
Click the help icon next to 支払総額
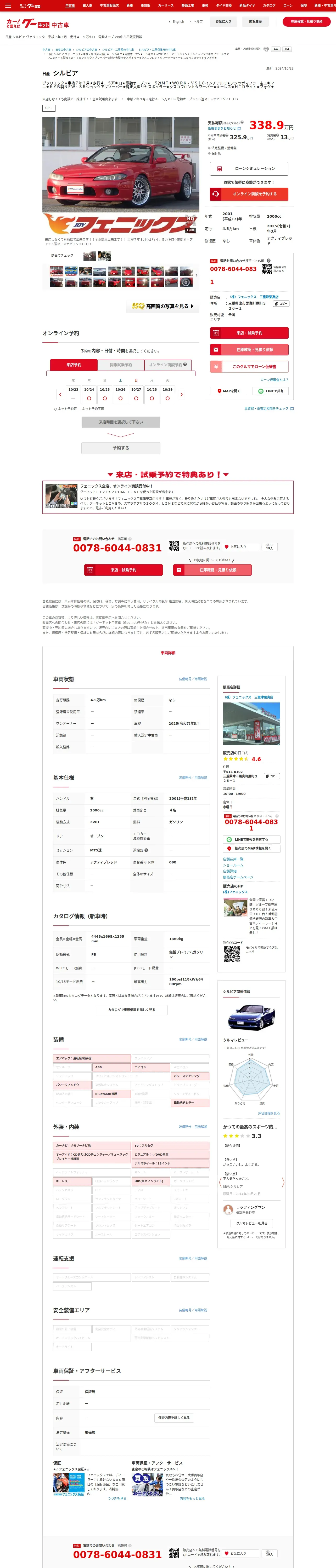tap(242, 122)
